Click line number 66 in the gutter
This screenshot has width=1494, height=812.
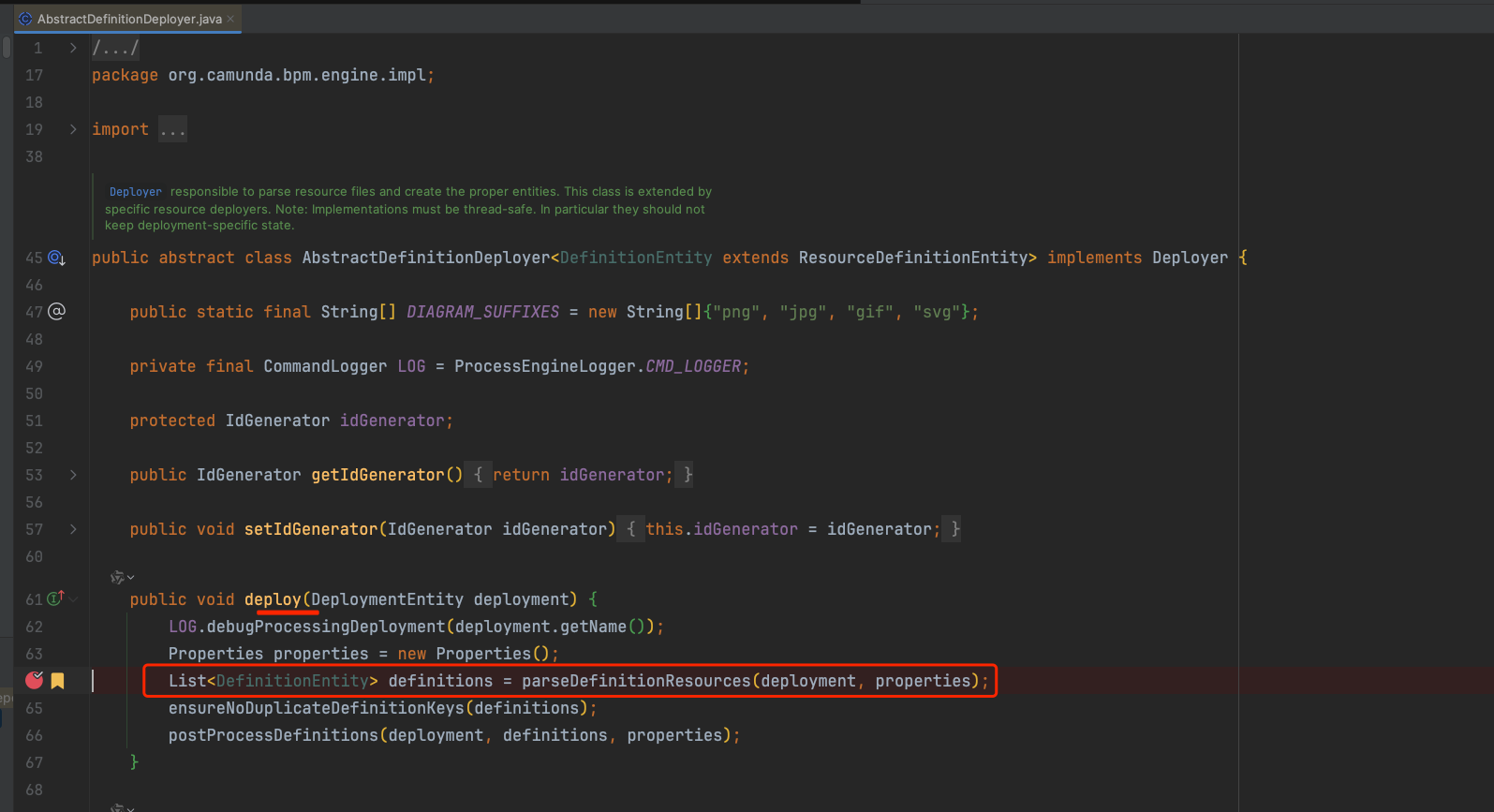[x=35, y=735]
